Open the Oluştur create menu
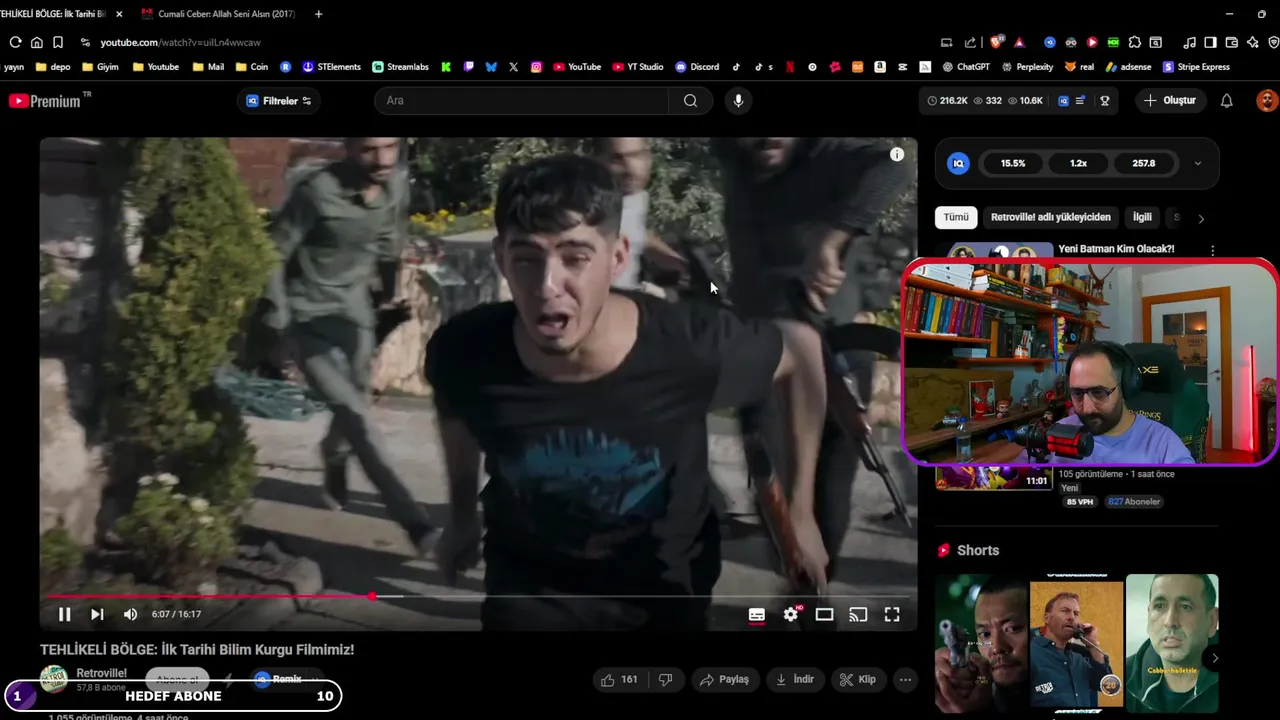The width and height of the screenshot is (1280, 720). pos(1170,100)
